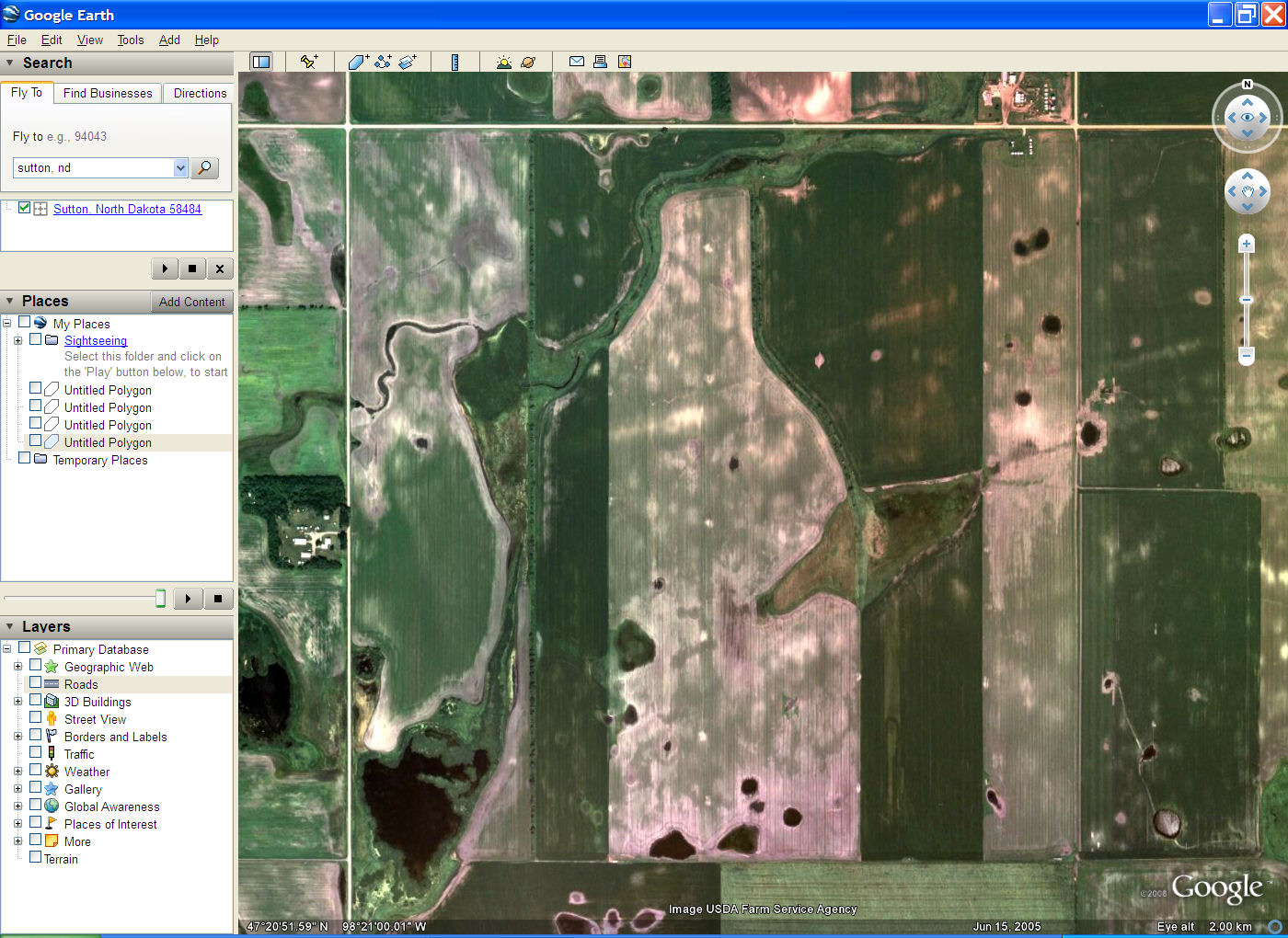This screenshot has width=1288, height=938.
Task: Click the Fly To tab
Action: [x=27, y=92]
